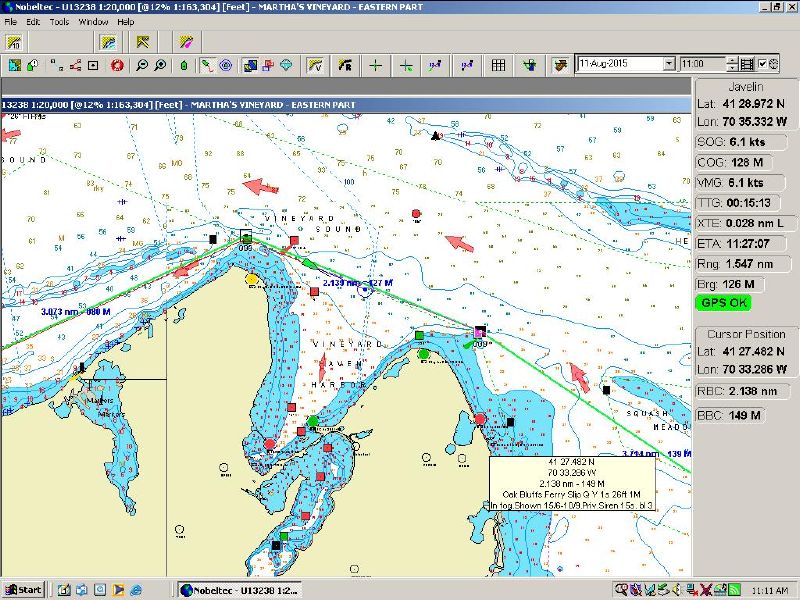Click the 11:00 time input field
This screenshot has height=600, width=800.
[703, 64]
